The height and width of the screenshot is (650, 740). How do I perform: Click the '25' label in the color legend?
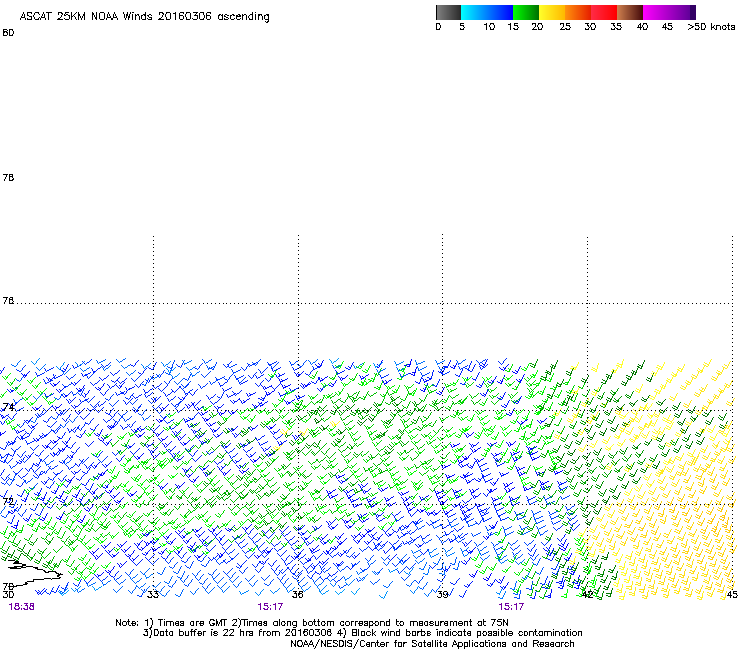click(565, 27)
